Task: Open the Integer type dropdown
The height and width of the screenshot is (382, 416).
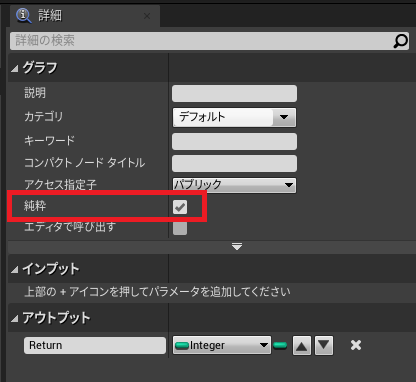Action: [222, 345]
